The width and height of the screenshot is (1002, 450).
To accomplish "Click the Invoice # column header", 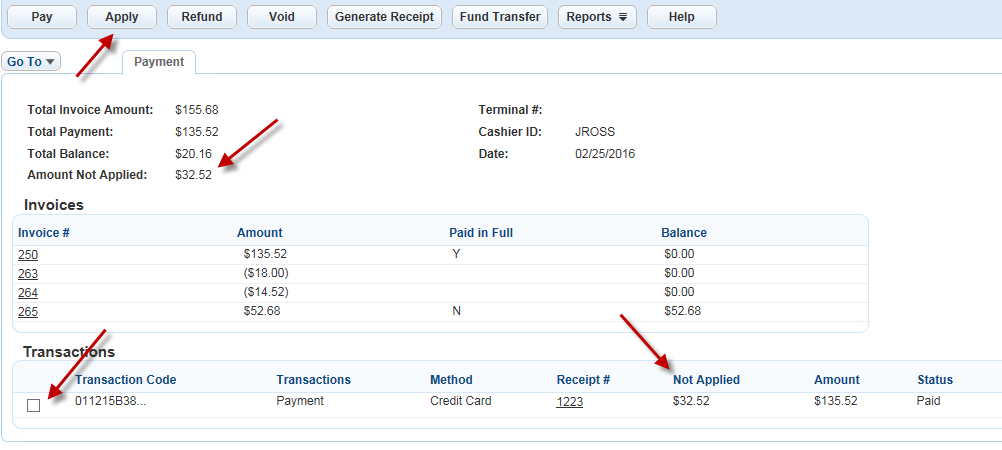I will 43,233.
